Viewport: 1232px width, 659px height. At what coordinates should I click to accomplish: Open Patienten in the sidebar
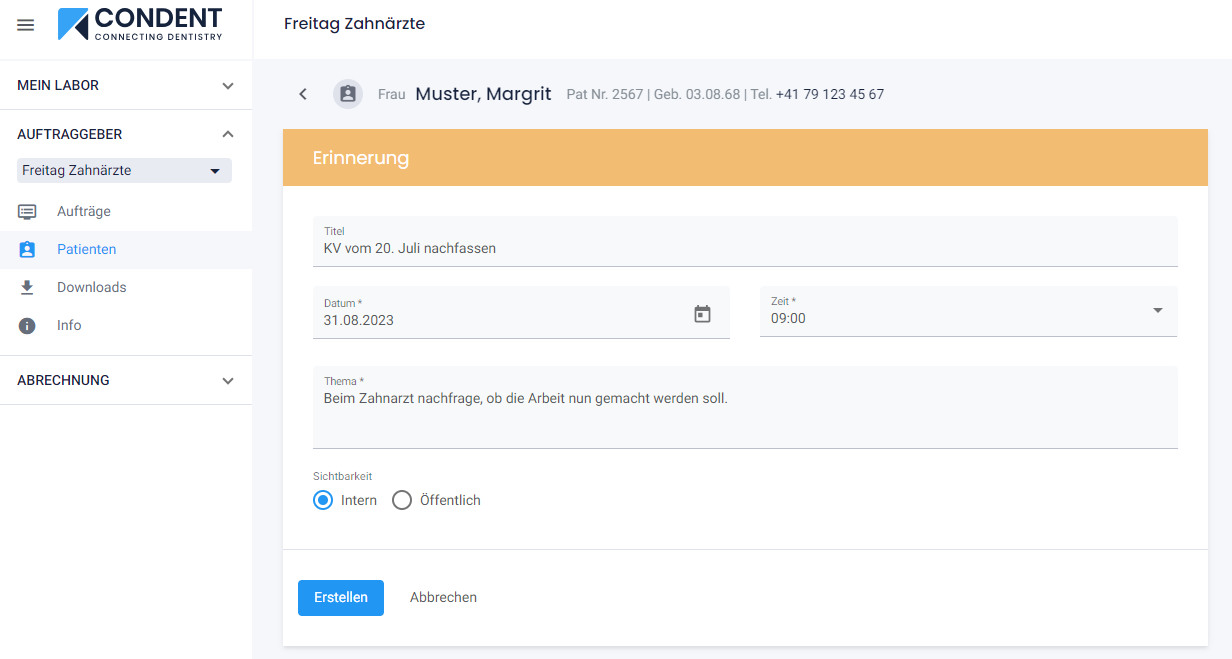[x=86, y=250]
